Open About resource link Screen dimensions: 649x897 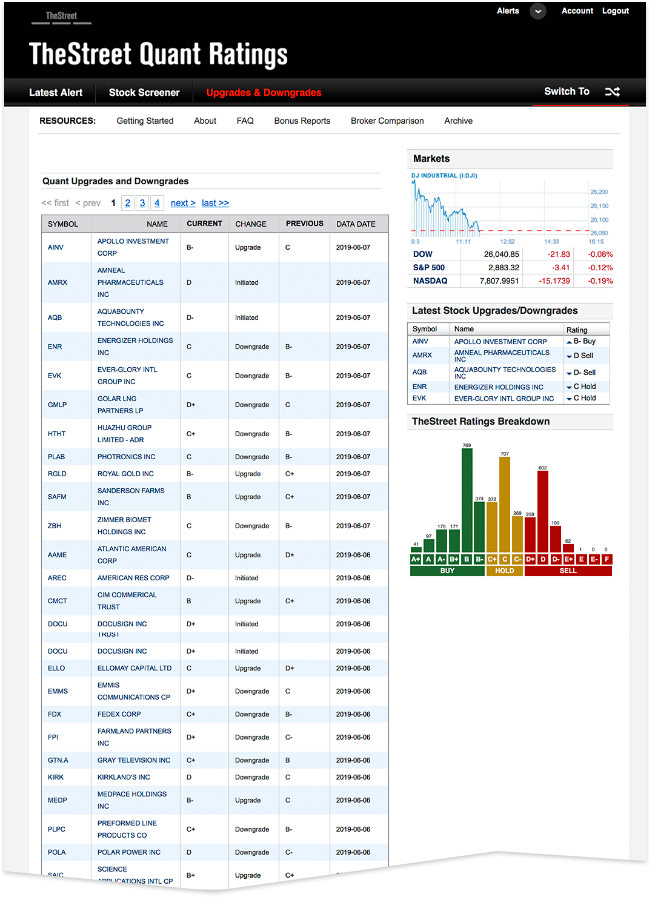click(x=205, y=121)
